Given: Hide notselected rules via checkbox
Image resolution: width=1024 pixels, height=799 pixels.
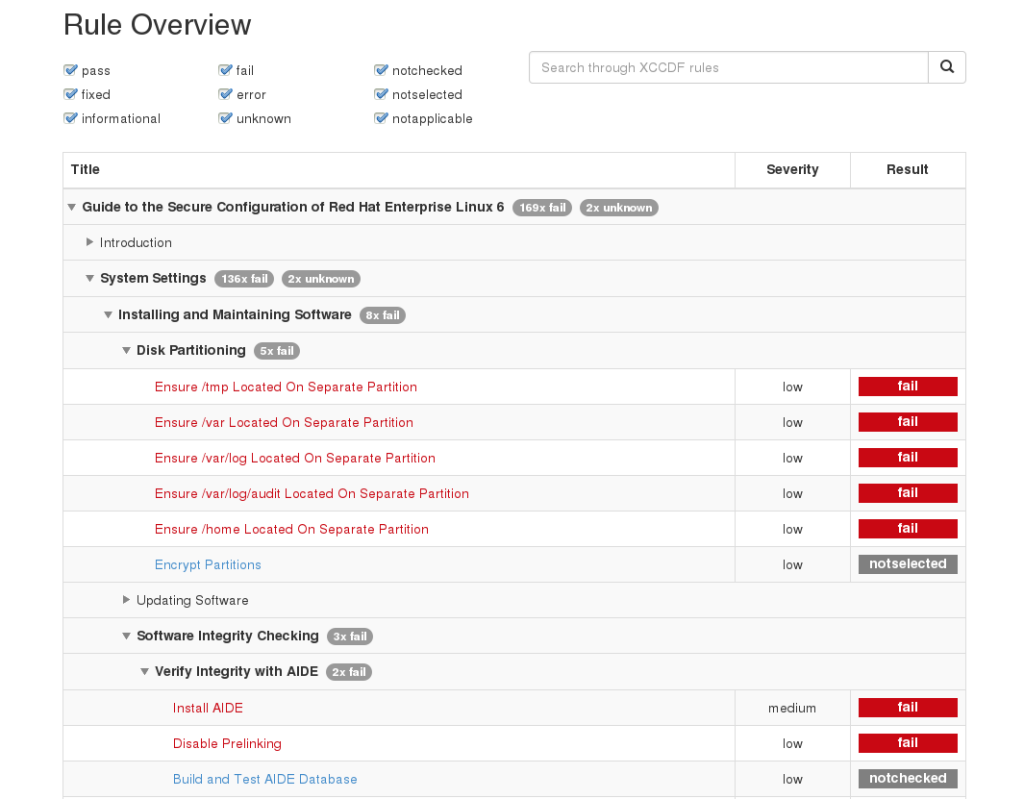Looking at the screenshot, I should [381, 94].
